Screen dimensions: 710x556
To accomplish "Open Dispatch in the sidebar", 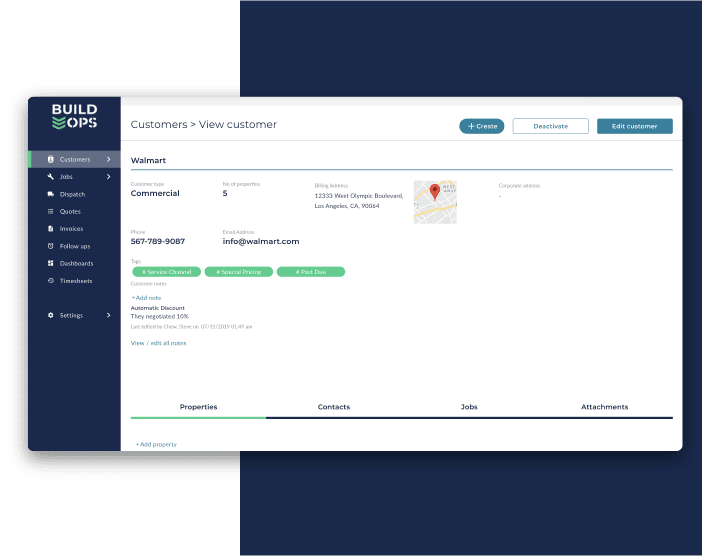I will 74,194.
